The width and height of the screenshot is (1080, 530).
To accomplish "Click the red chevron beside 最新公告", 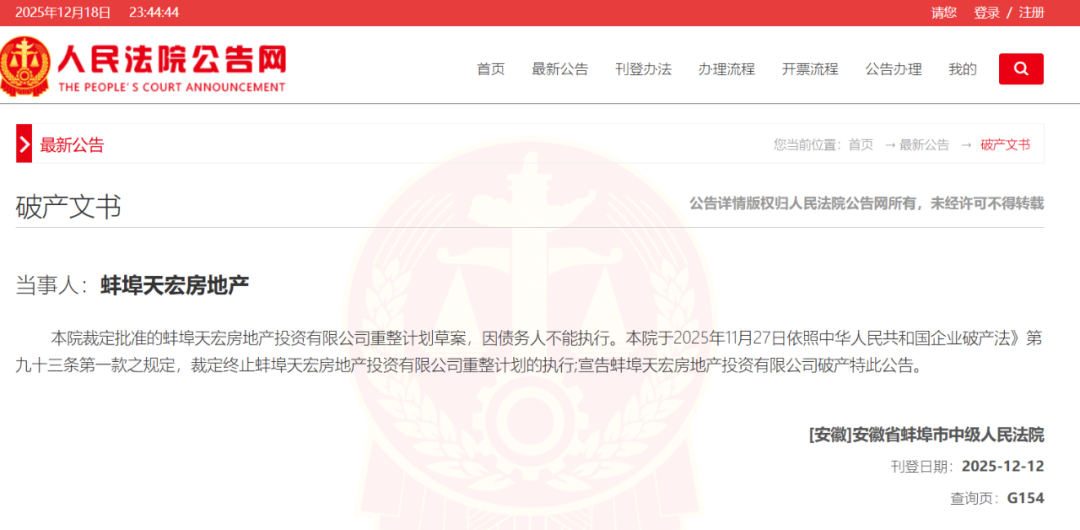I will [x=24, y=143].
